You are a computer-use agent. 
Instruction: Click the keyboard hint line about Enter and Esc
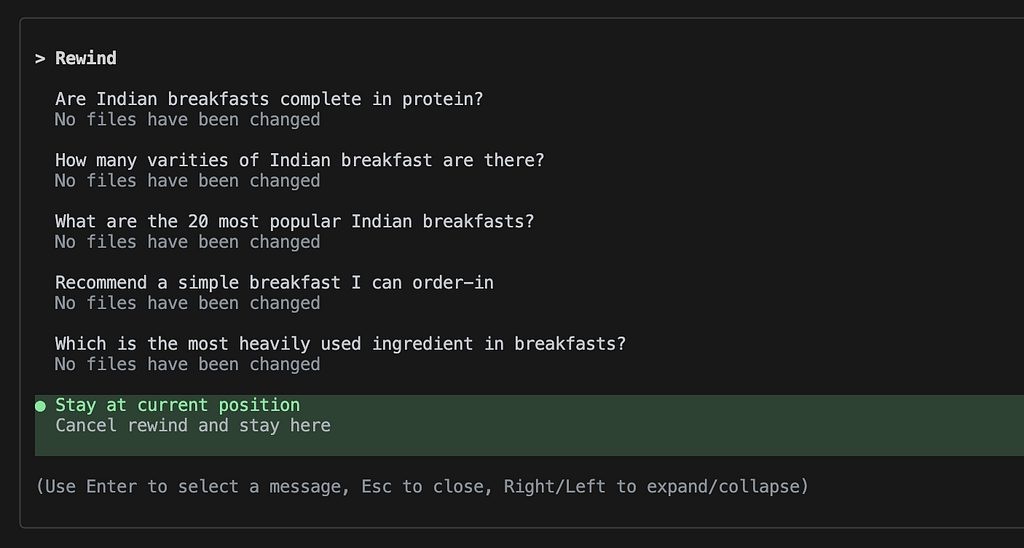point(422,487)
